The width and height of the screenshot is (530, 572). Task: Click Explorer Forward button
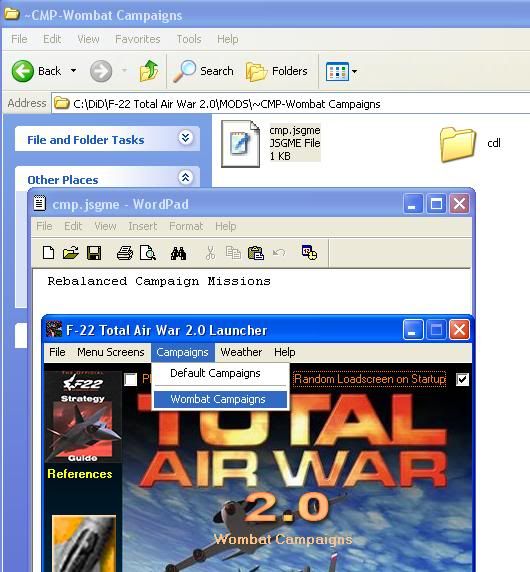101,71
